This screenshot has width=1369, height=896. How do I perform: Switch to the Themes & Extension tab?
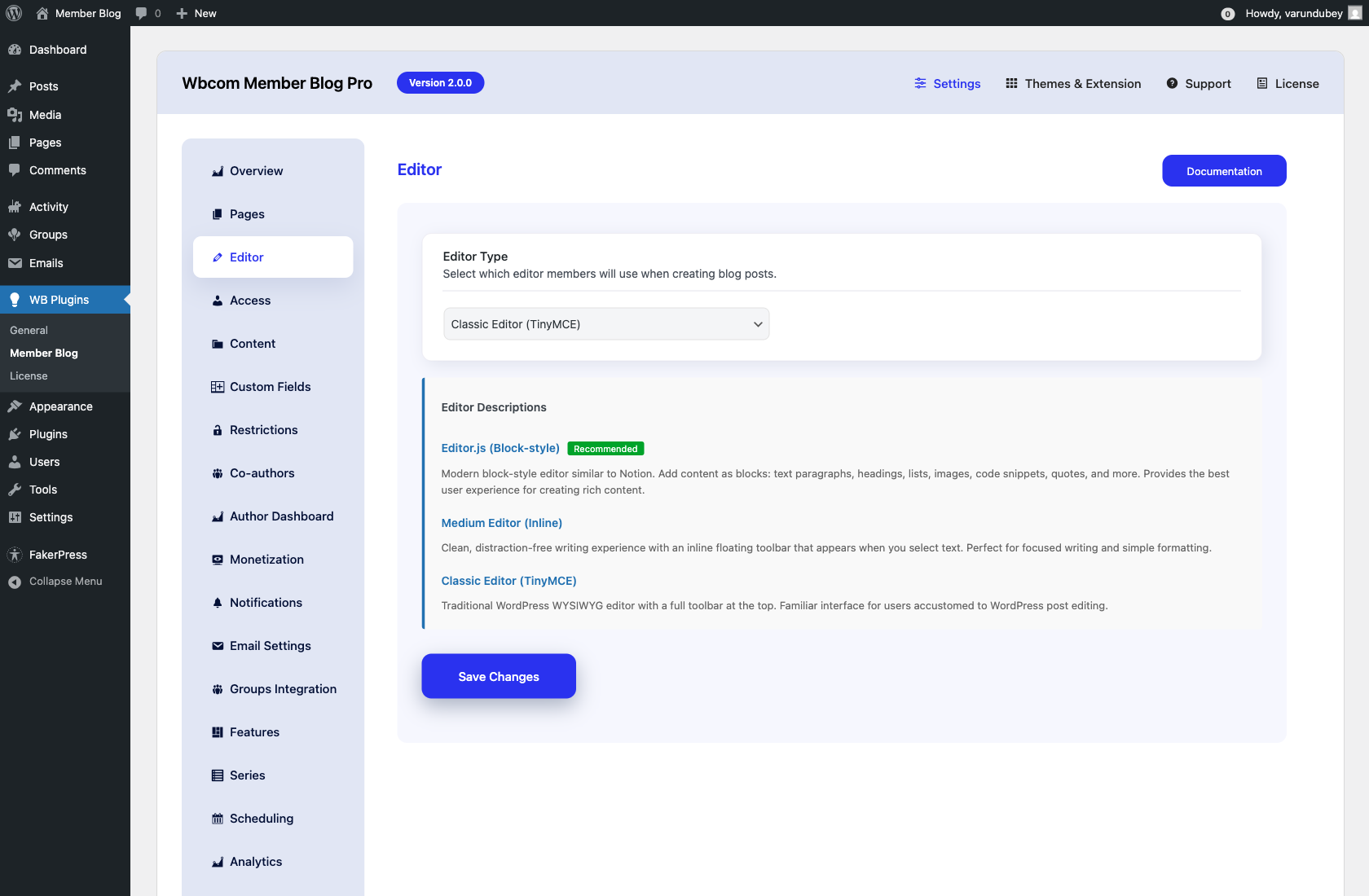[x=1072, y=83]
